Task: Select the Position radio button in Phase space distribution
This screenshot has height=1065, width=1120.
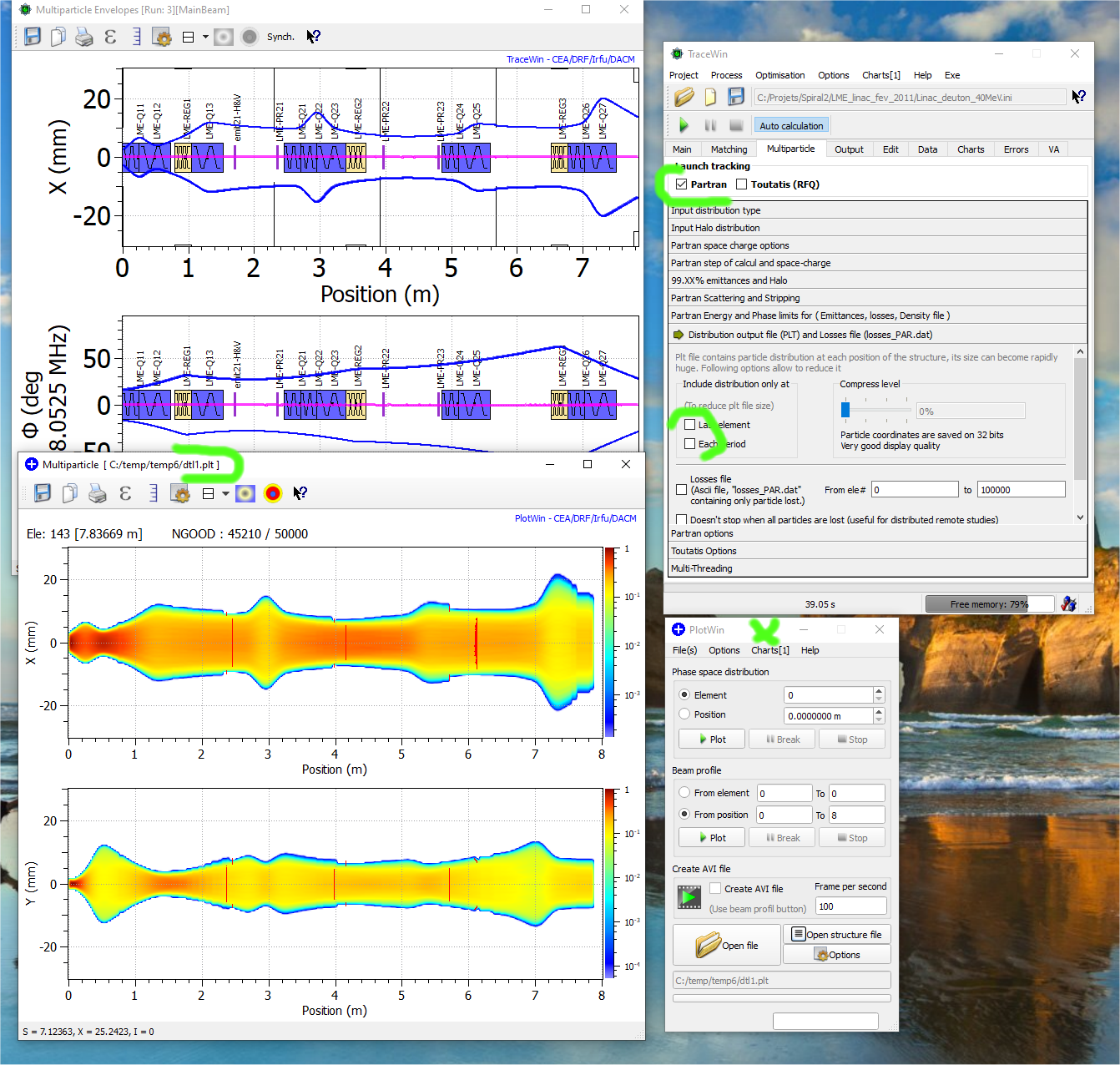Action: pos(685,714)
